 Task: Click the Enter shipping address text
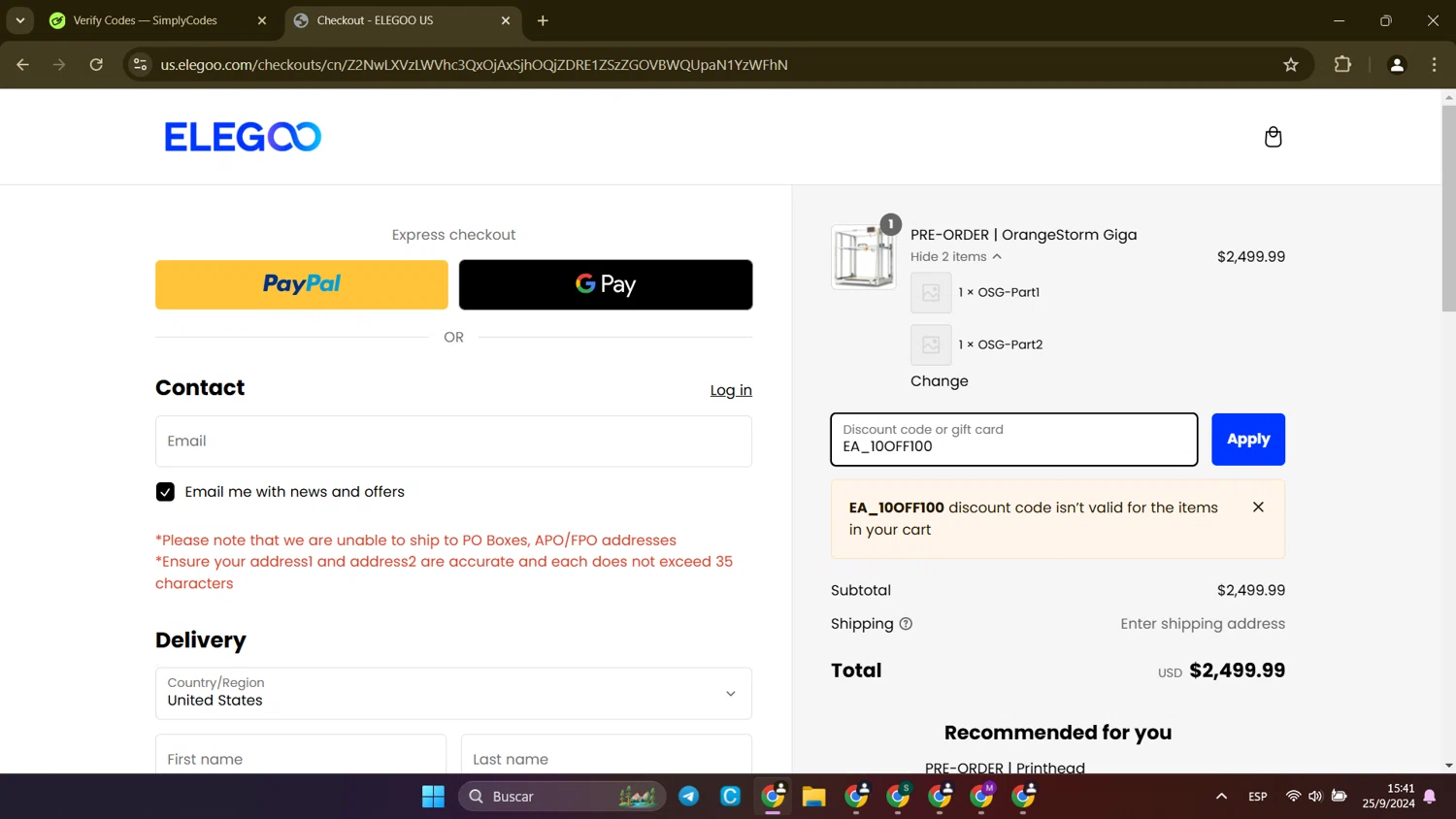coord(1203,624)
